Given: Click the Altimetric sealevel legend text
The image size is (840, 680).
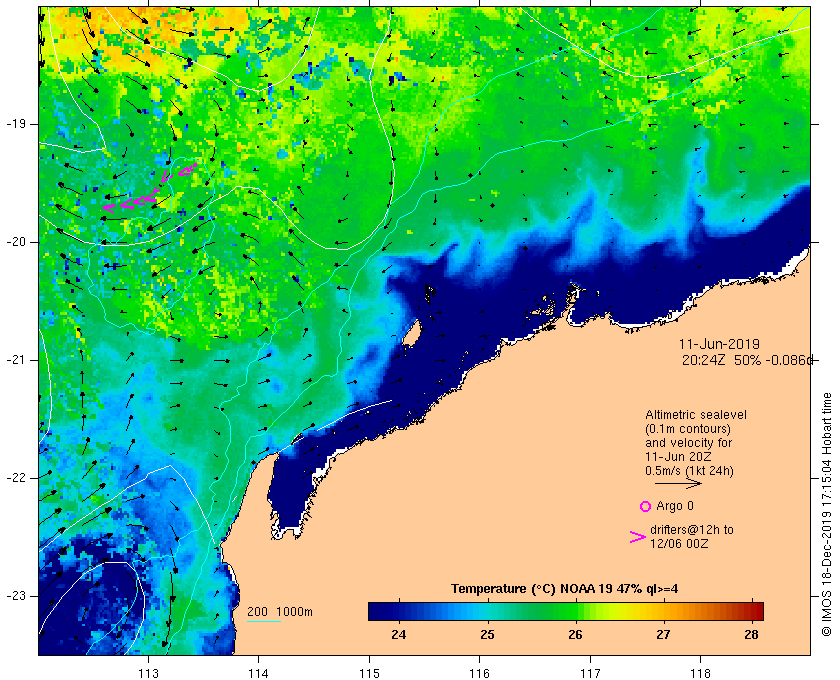Looking at the screenshot, I should coord(695,415).
